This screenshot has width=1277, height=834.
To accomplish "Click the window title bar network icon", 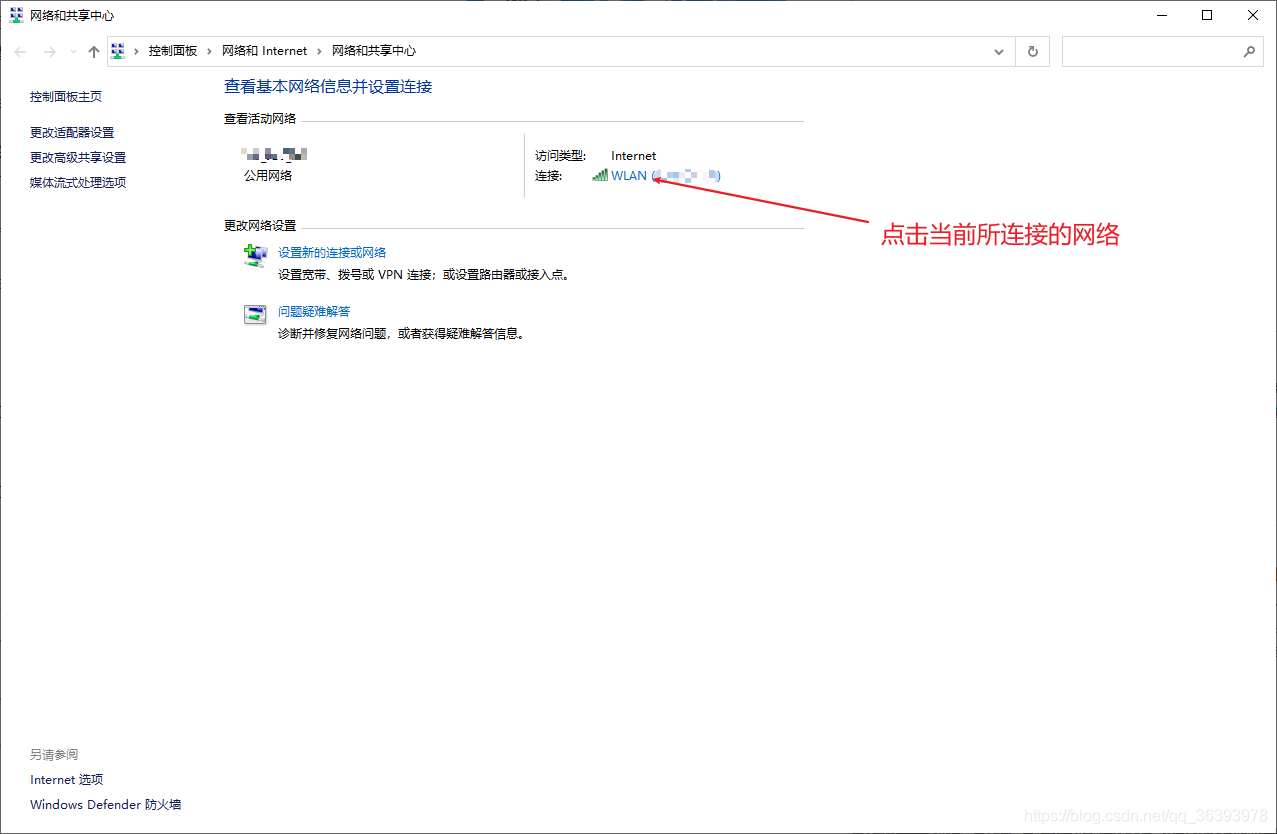I will 16,15.
